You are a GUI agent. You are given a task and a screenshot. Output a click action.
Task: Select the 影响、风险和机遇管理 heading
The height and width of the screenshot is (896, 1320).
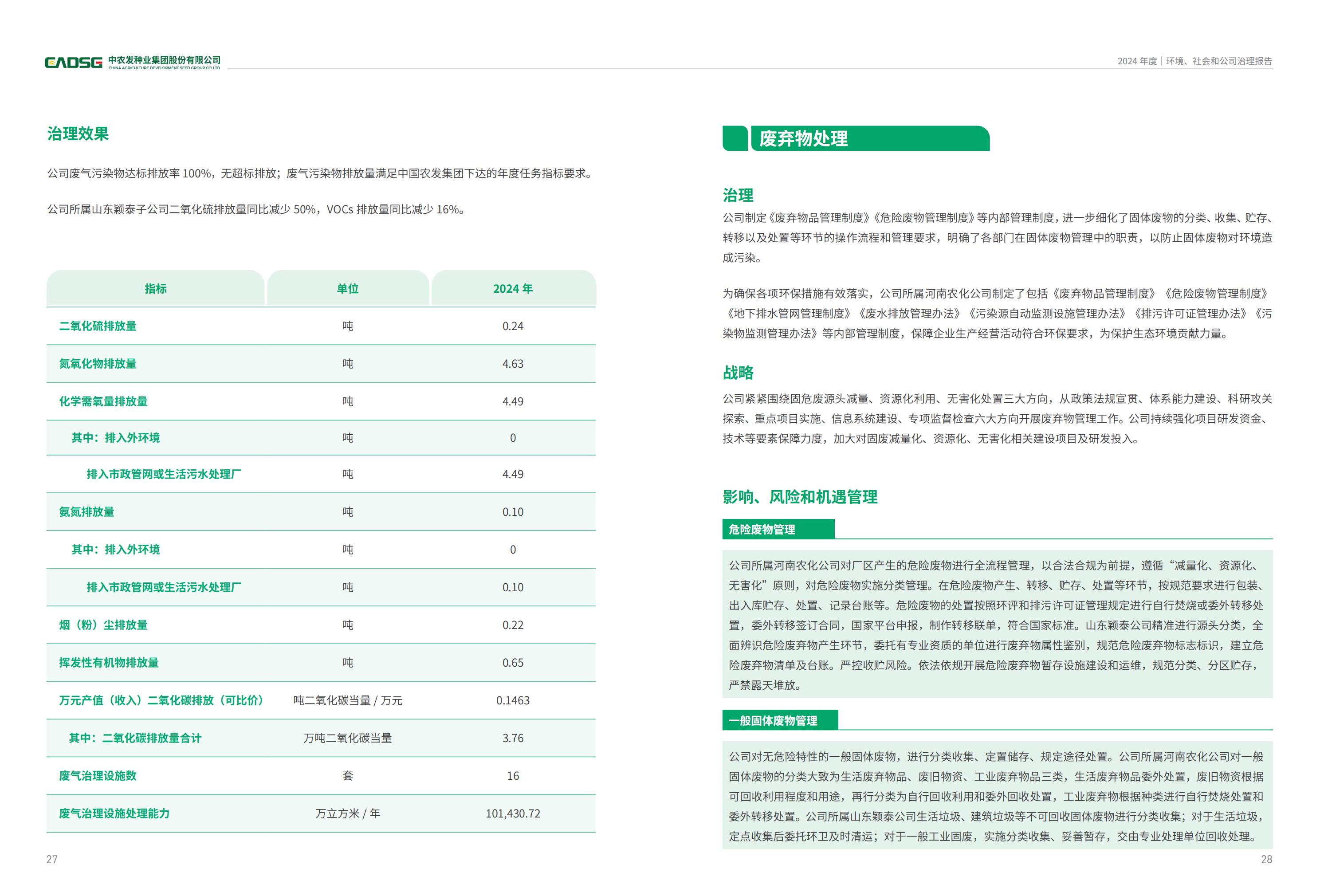(800, 497)
